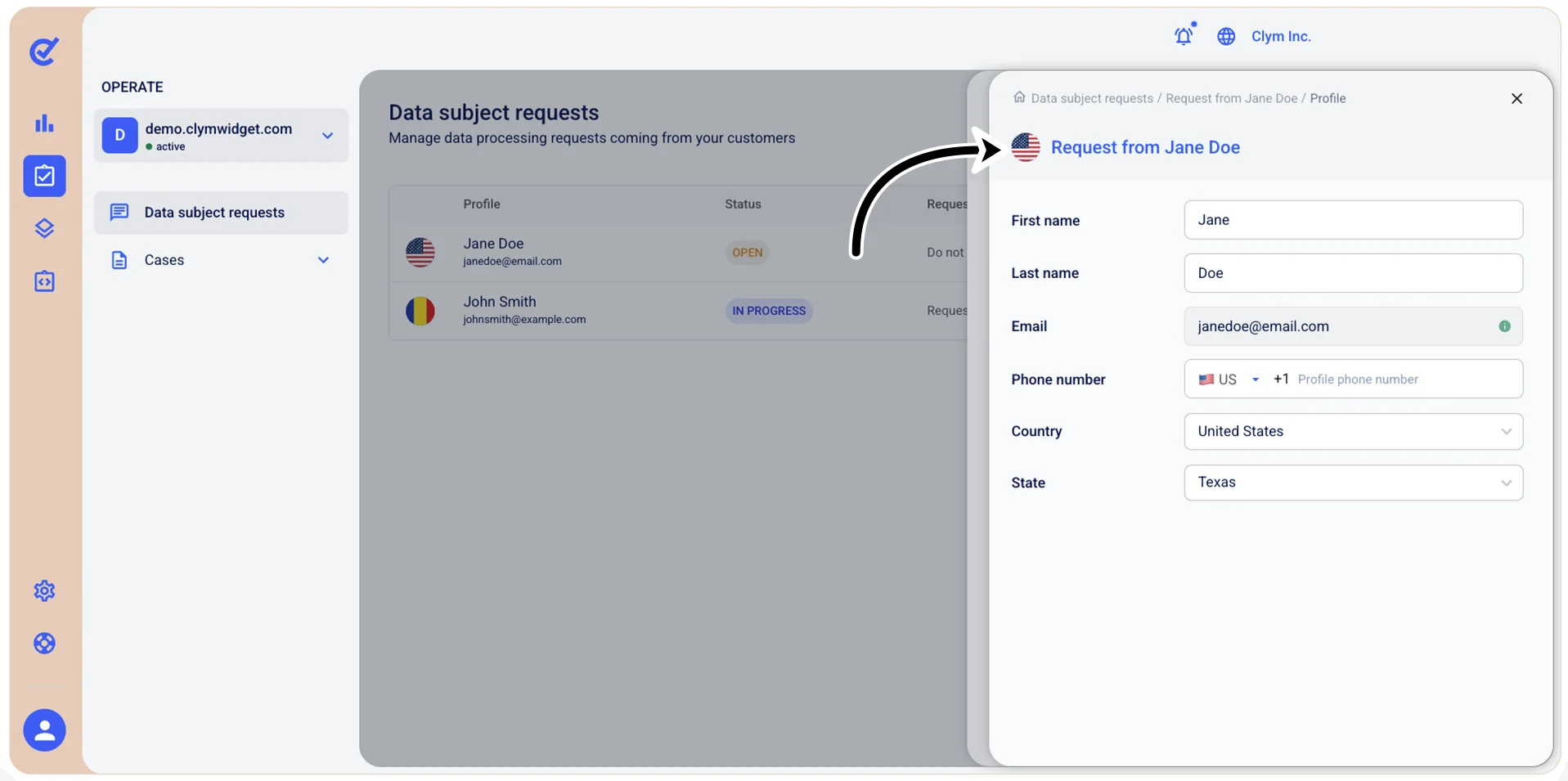Viewport: 1568px width, 781px height.
Task: Click the Jane Doe row name
Action: [x=493, y=244]
